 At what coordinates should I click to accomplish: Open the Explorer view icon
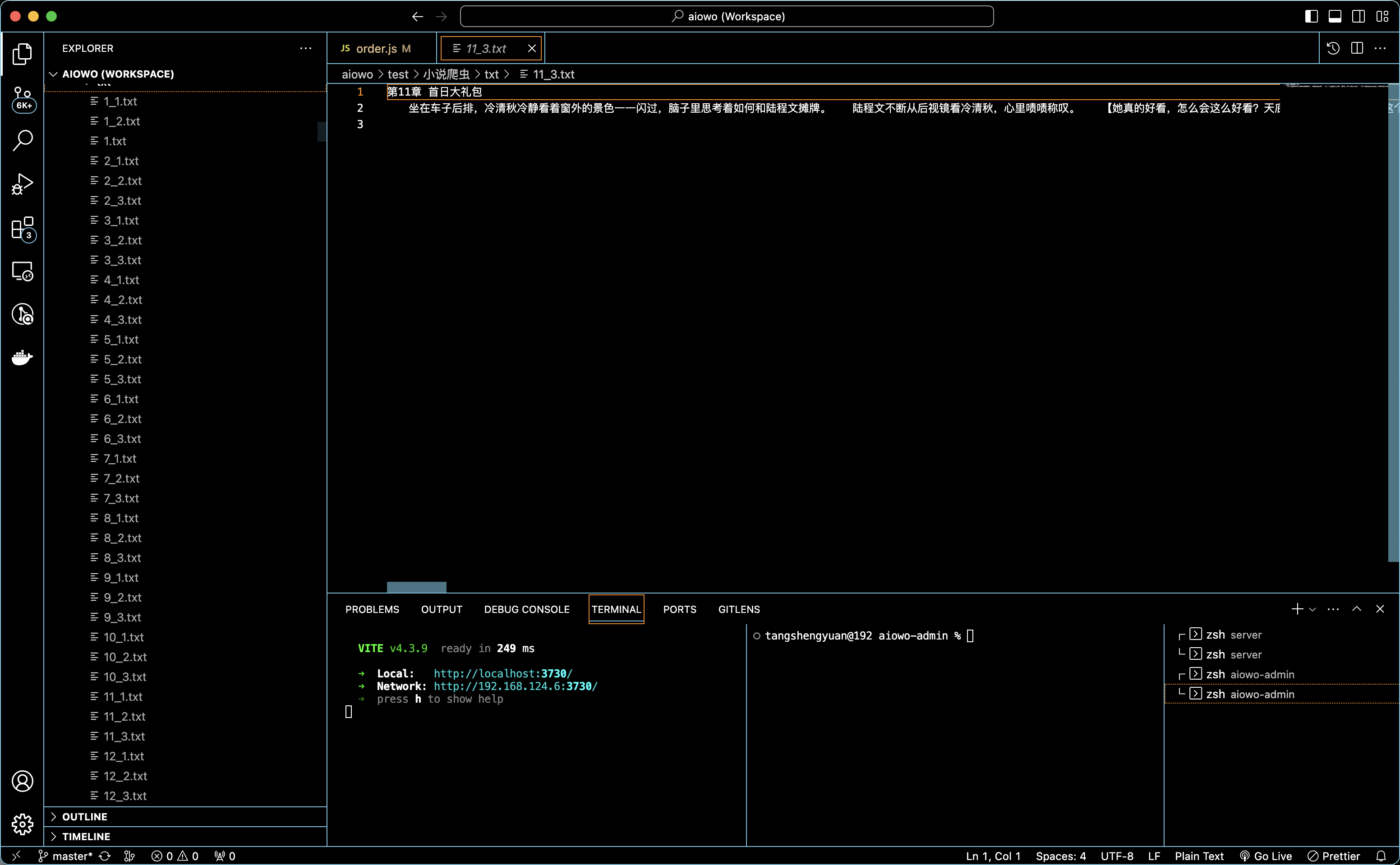coord(22,54)
